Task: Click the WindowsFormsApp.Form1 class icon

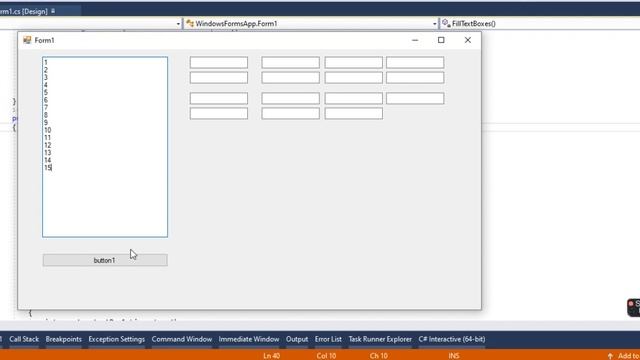Action: (x=190, y=24)
